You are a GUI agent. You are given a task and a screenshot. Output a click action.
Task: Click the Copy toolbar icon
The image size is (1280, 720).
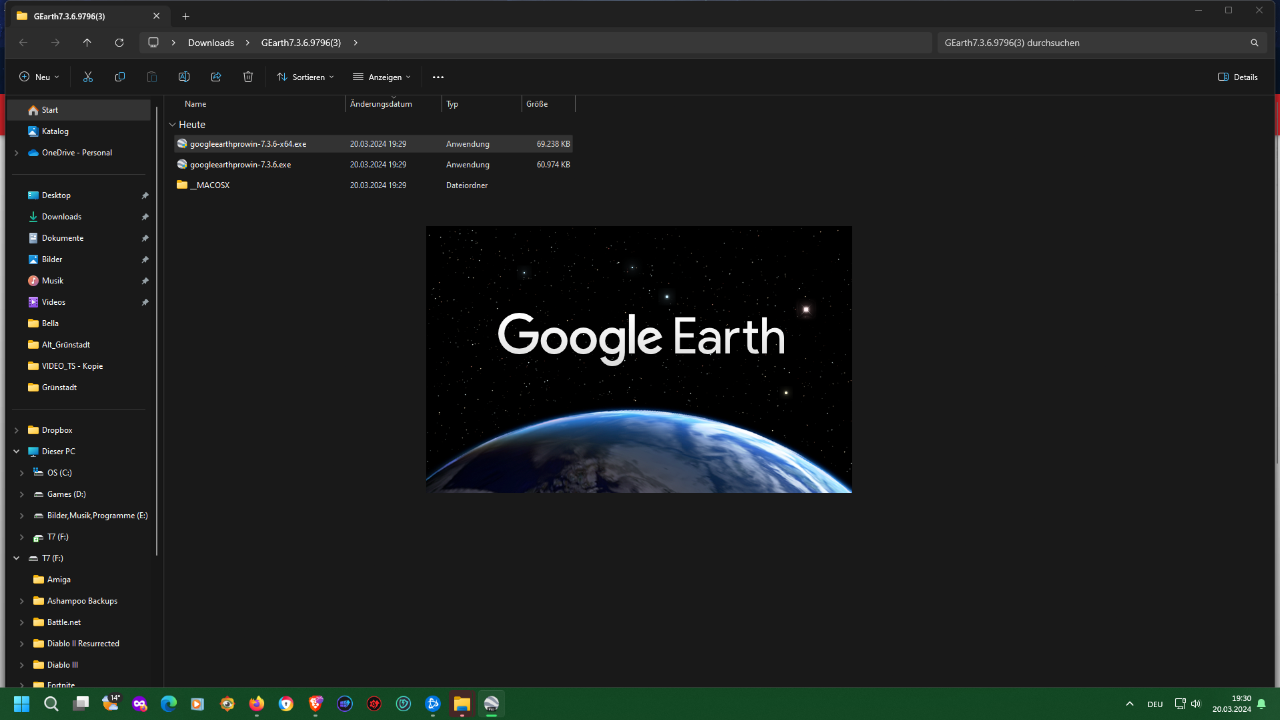point(120,77)
